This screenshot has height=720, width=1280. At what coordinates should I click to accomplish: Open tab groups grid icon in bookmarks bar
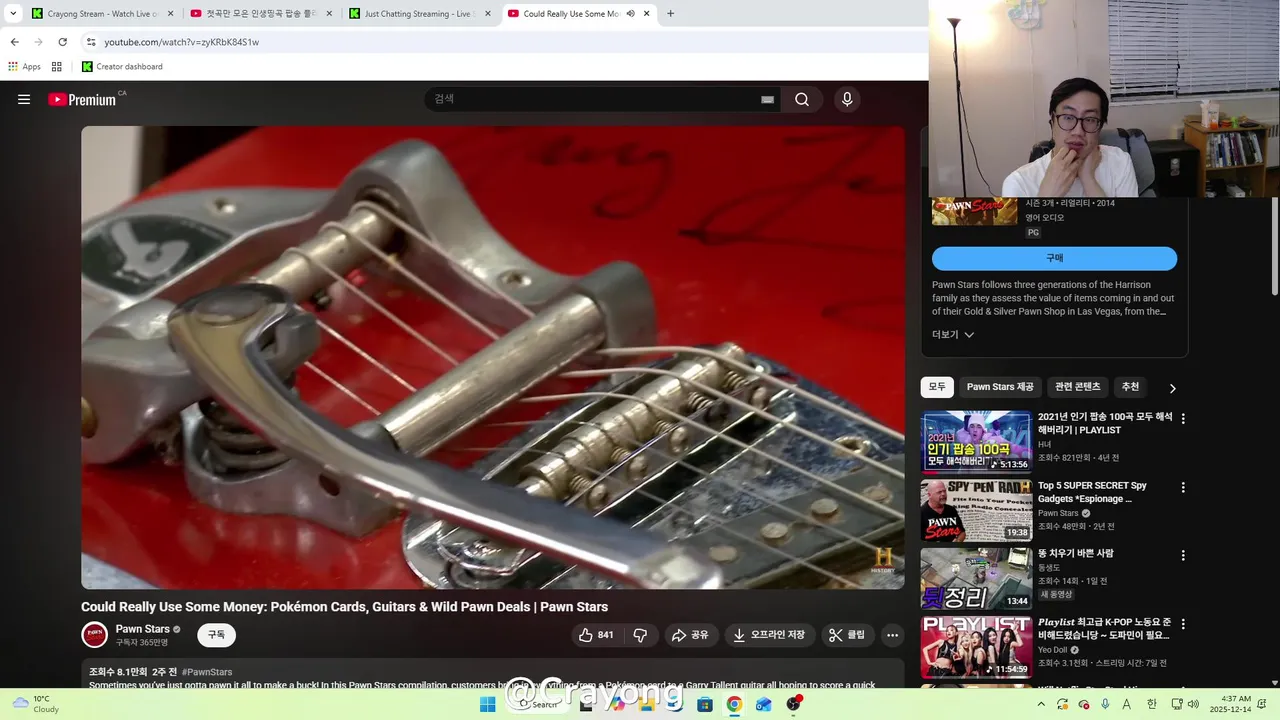coord(57,67)
